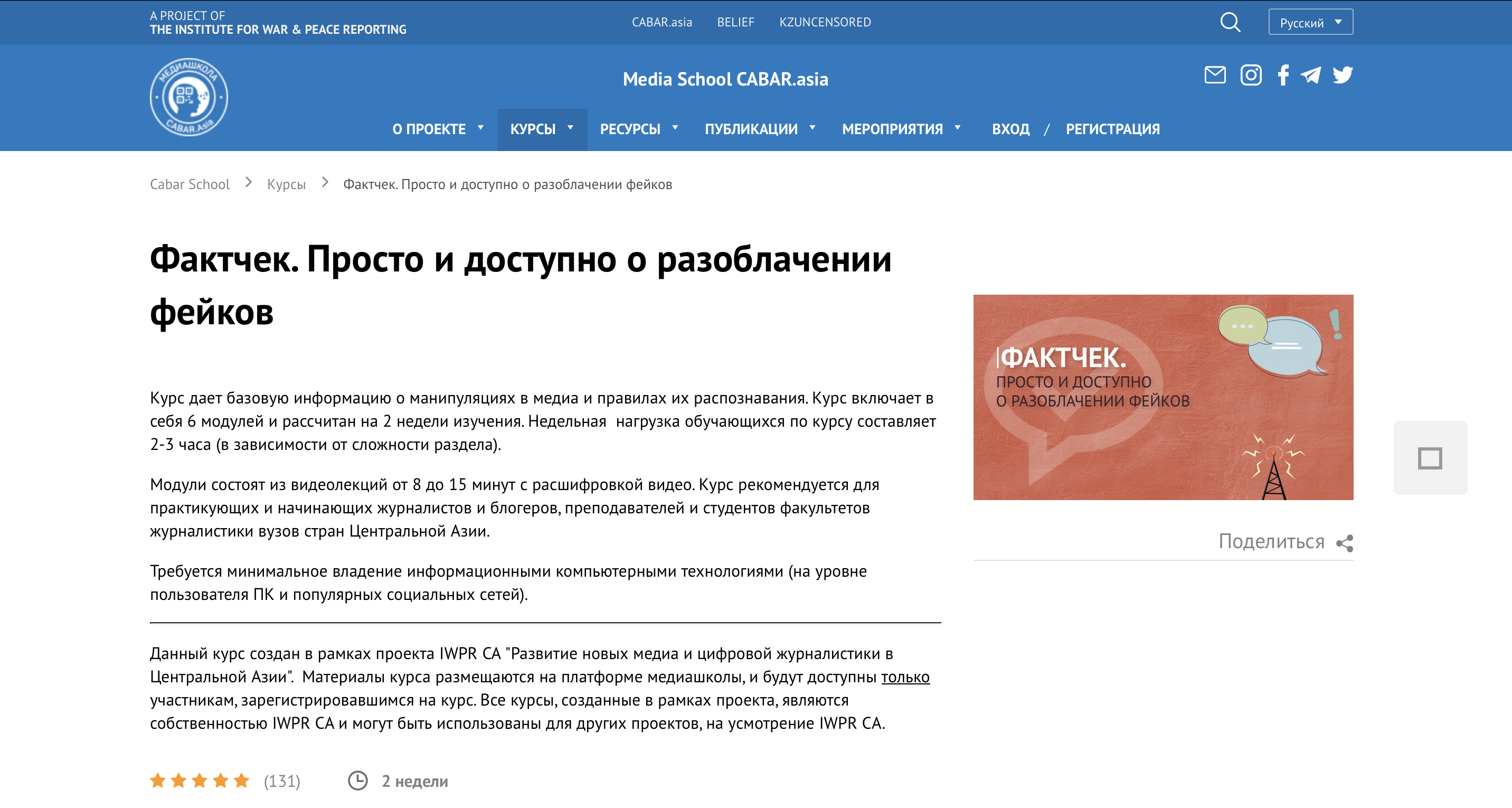This screenshot has width=1512, height=808.
Task: Open the Русский language dropdown
Action: coord(1310,22)
